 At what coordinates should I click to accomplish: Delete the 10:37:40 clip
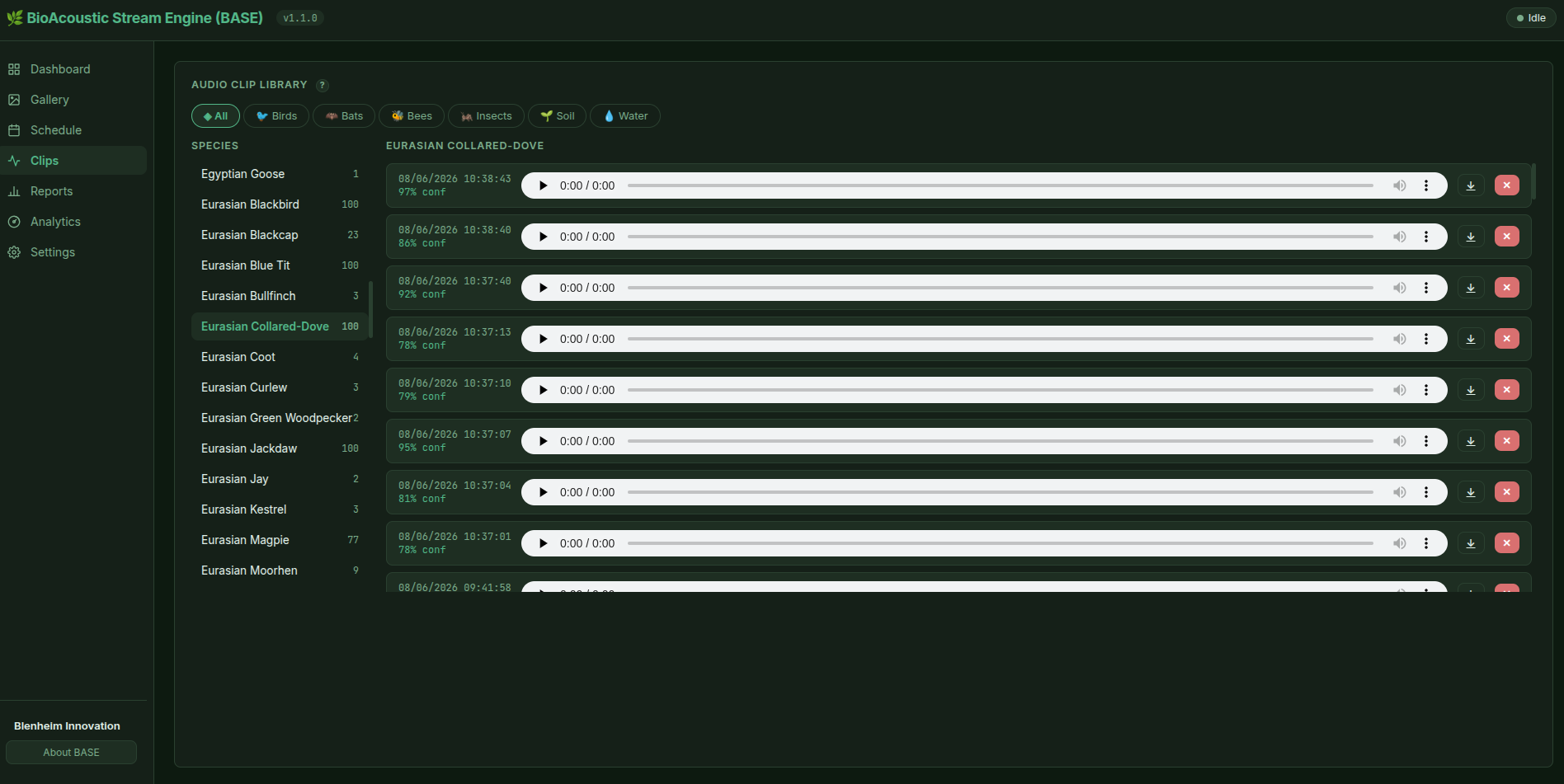[x=1507, y=288]
